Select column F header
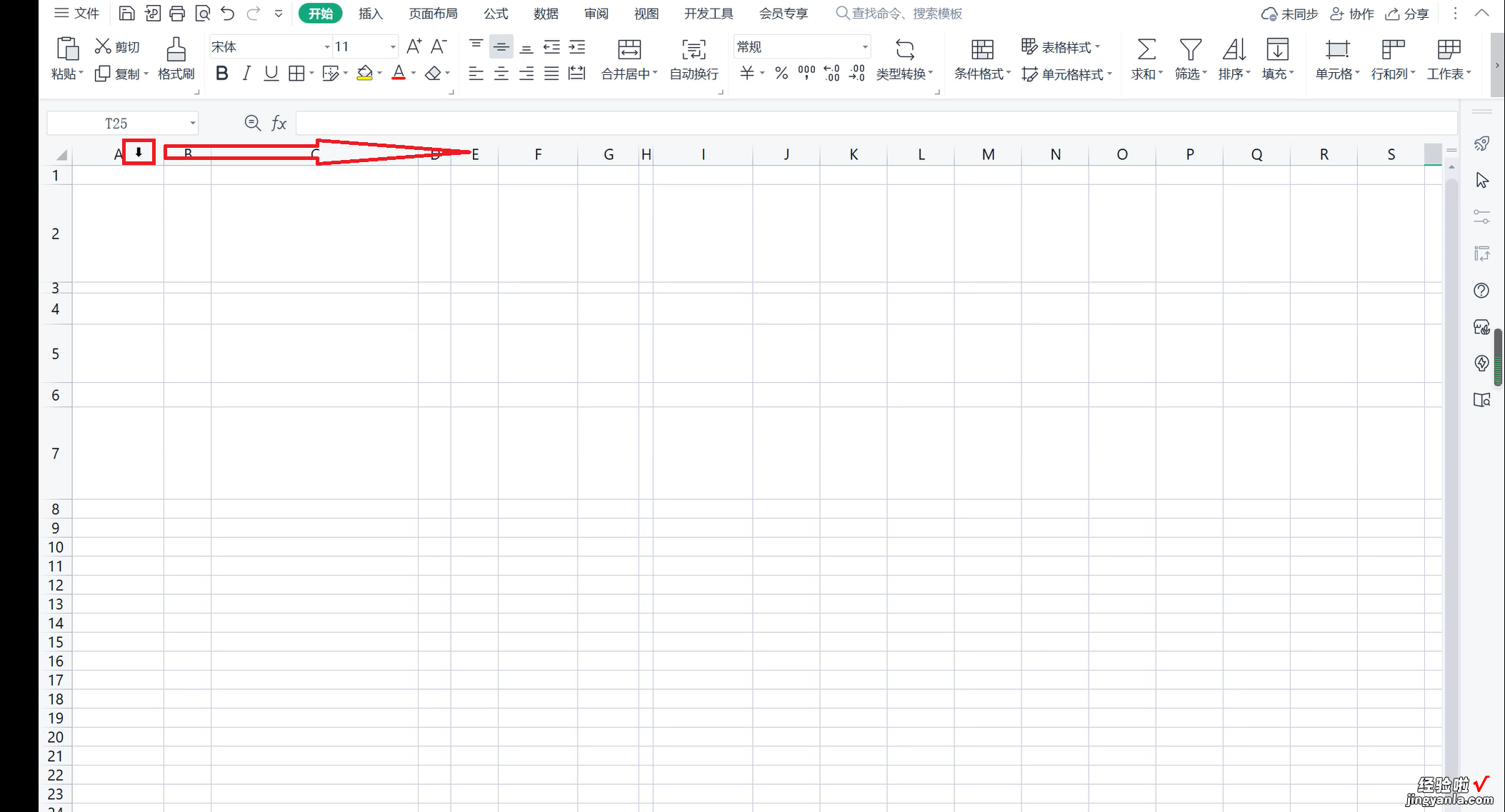 (538, 154)
